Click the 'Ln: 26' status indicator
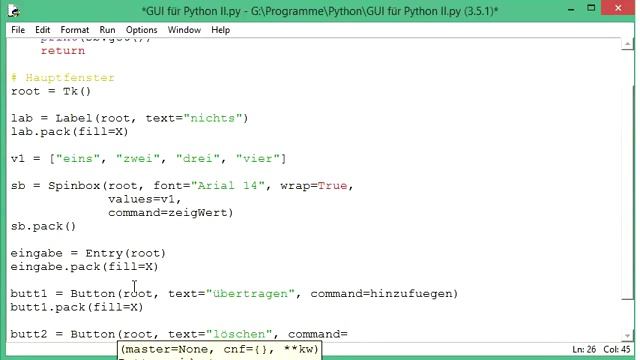The image size is (640, 360). pos(584,349)
